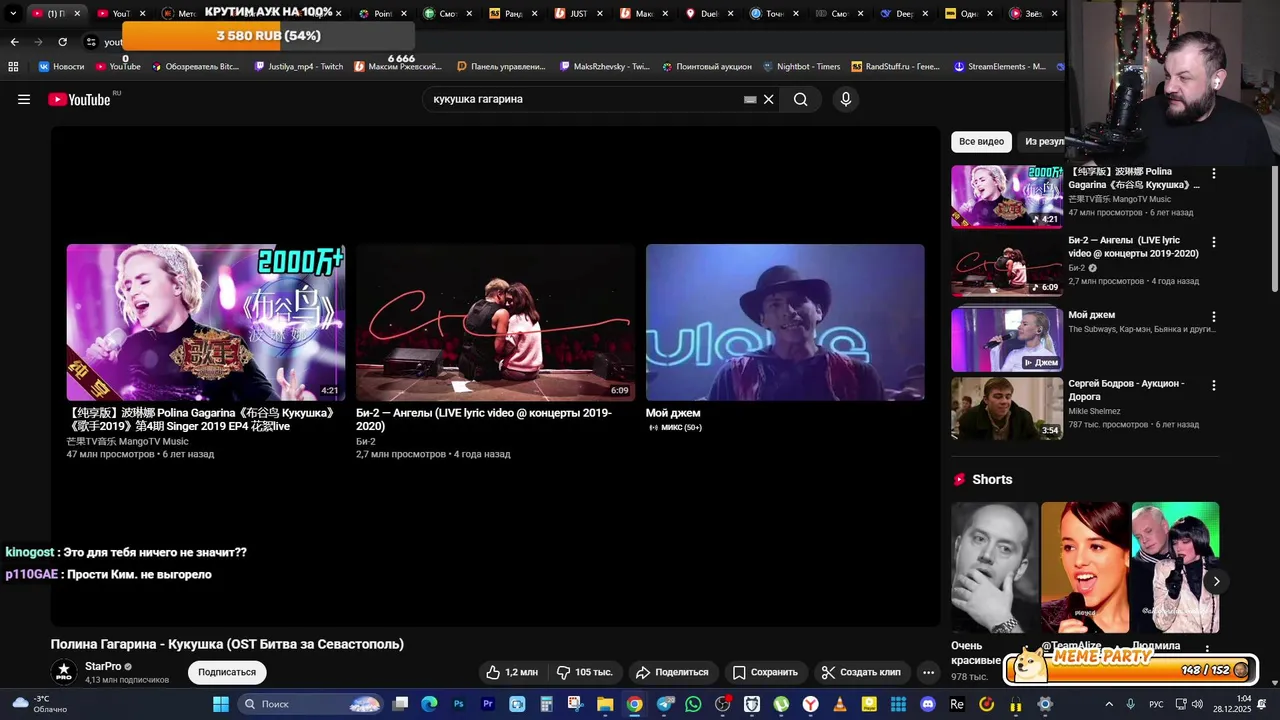The image size is (1280, 720).
Task: Open the menu for the Би-2 Ангелы sidebar video
Action: click(x=1214, y=242)
